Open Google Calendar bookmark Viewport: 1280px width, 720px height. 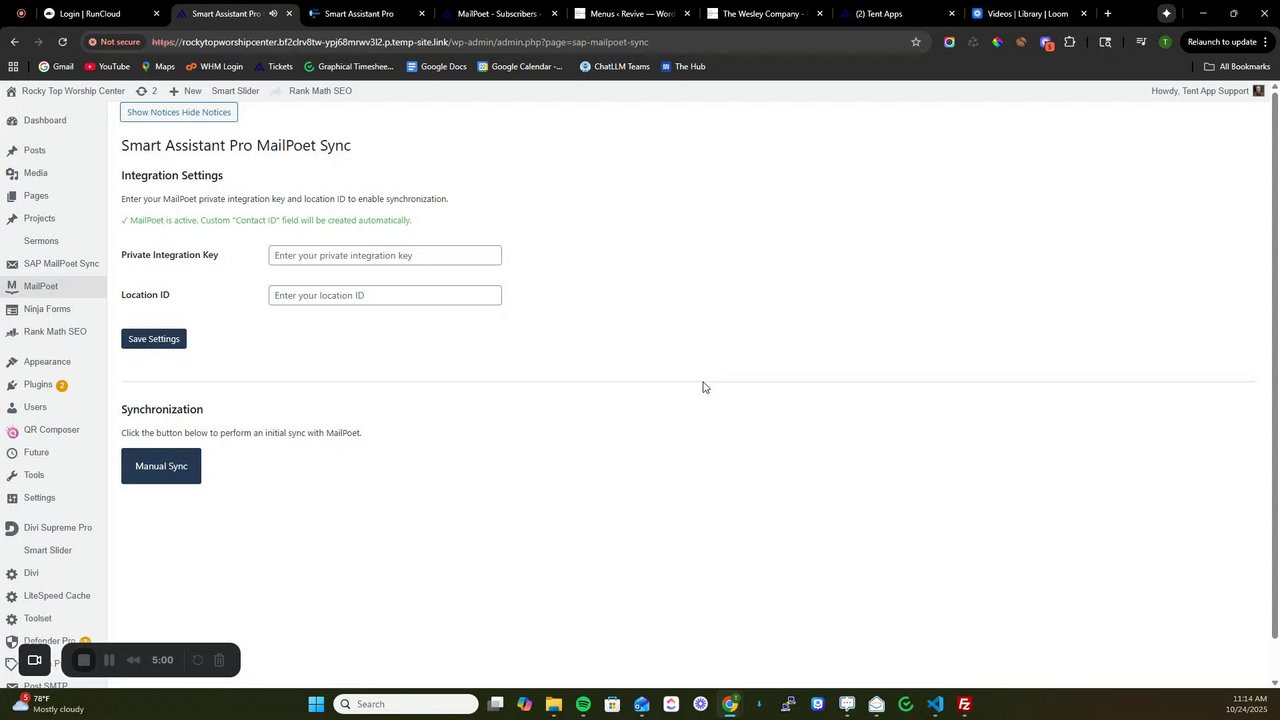click(x=520, y=67)
